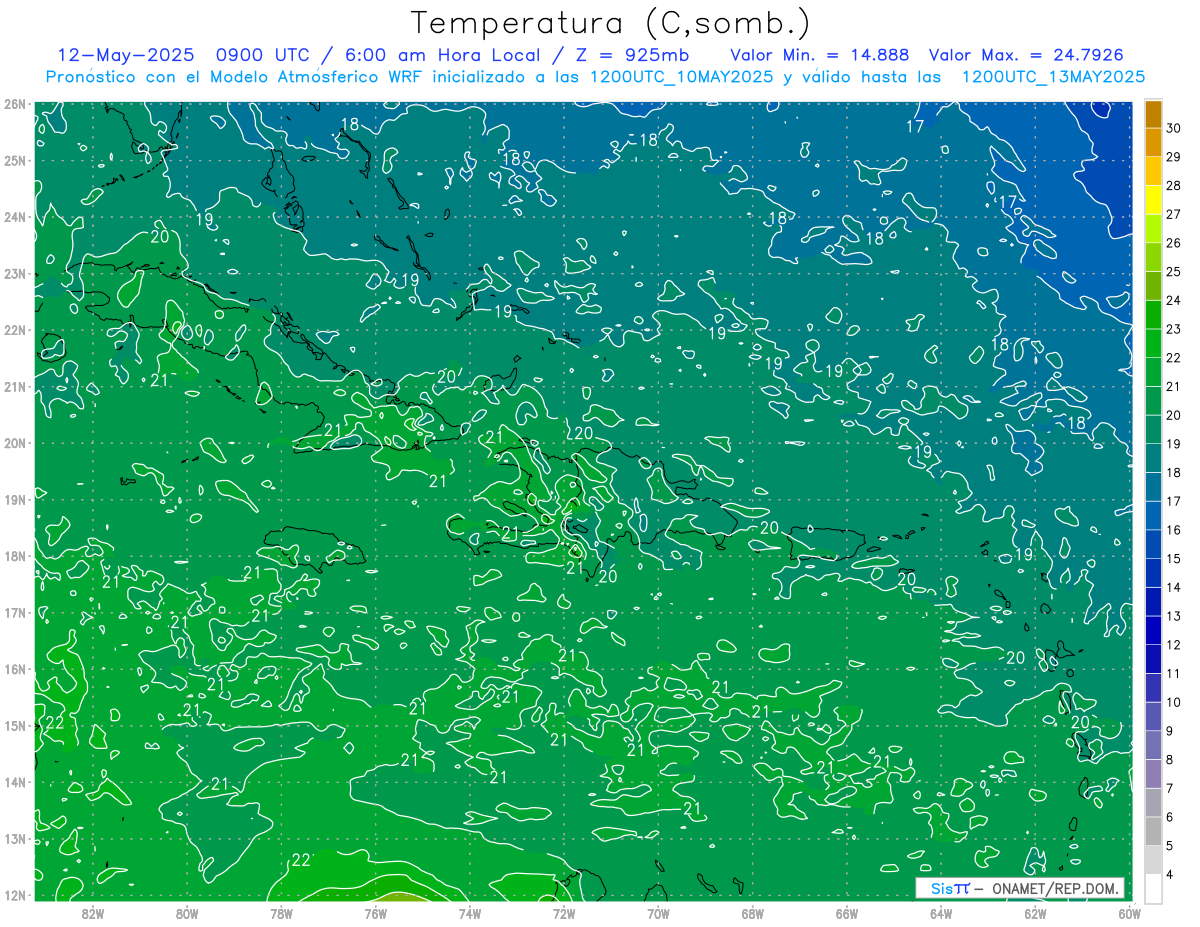Click the '12N' latitude axis label
This screenshot has height=927, width=1200.
pyautogui.click(x=14, y=895)
